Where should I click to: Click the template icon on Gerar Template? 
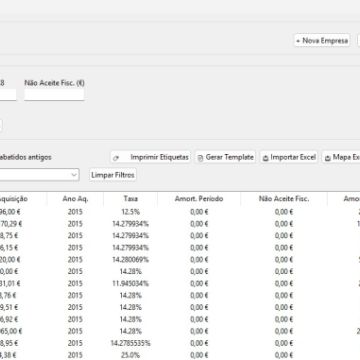tap(200, 158)
